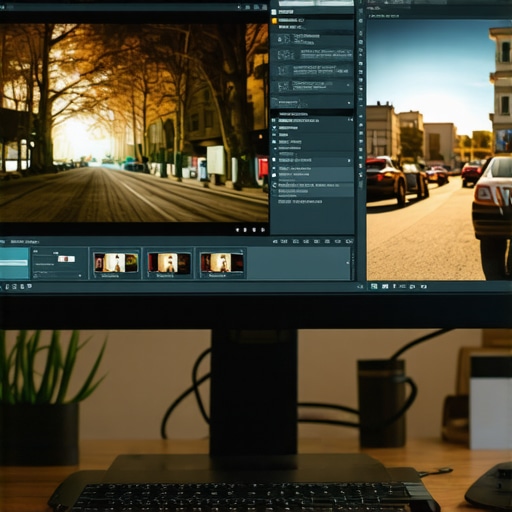Click the white square icon above the yellow folder icon
Image resolution: width=512 pixels, height=512 pixels.
[x=274, y=12]
